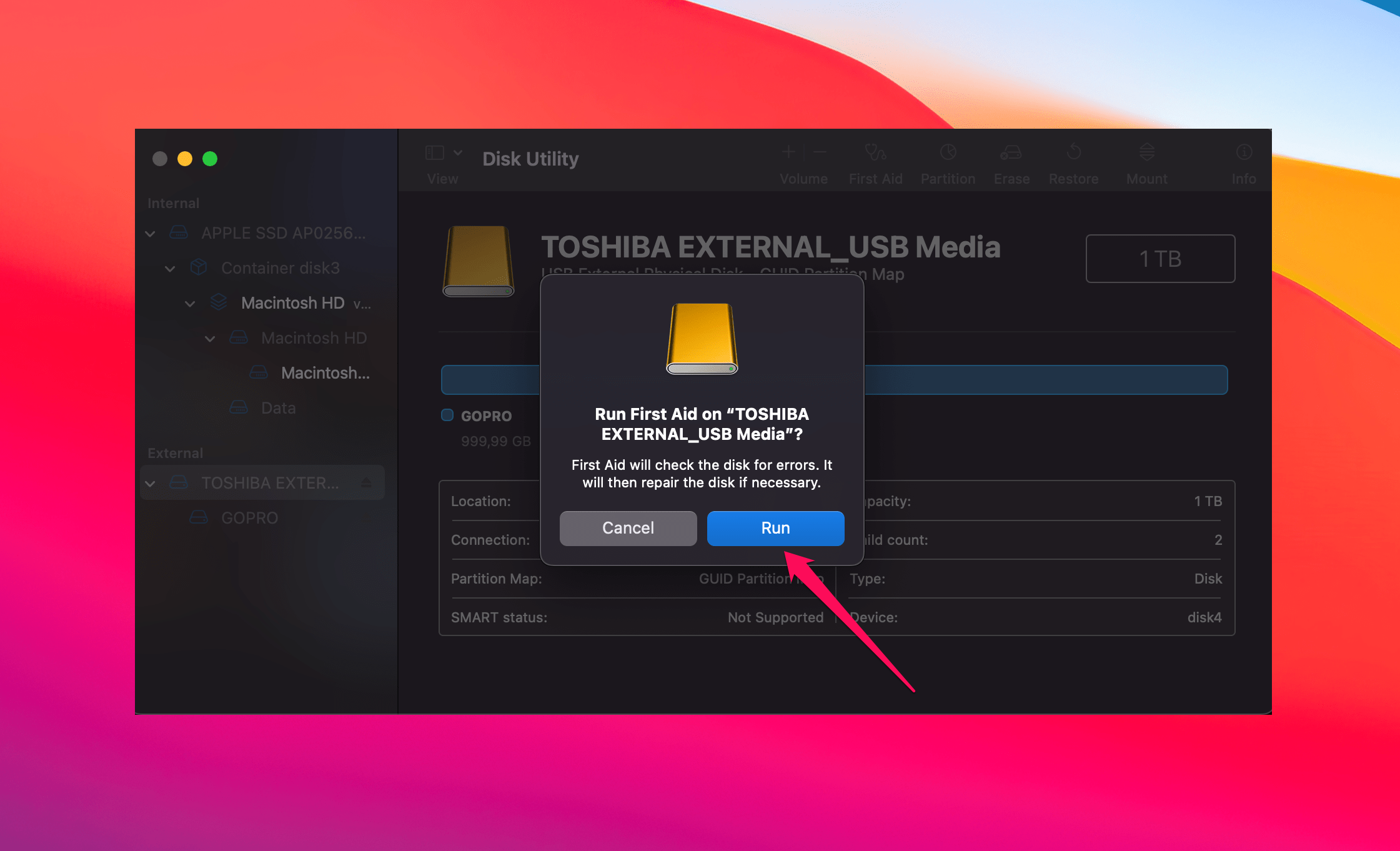Image resolution: width=1400 pixels, height=851 pixels.
Task: Open the View options chevron dropdown
Action: click(x=458, y=152)
